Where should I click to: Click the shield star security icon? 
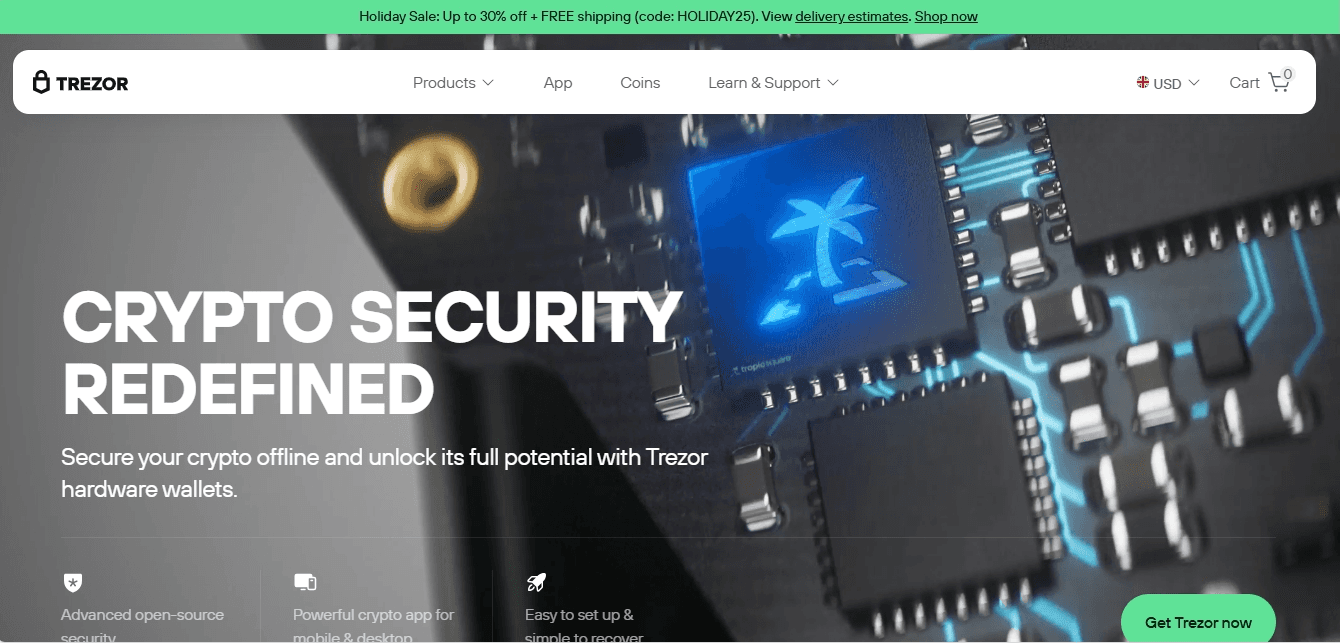pyautogui.click(x=72, y=582)
